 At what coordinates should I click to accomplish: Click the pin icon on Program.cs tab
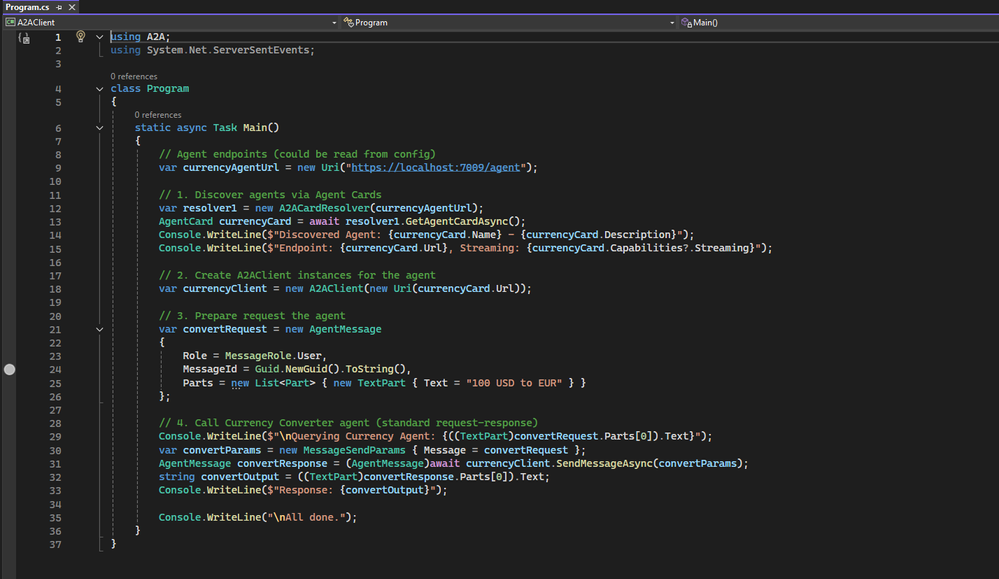point(57,7)
